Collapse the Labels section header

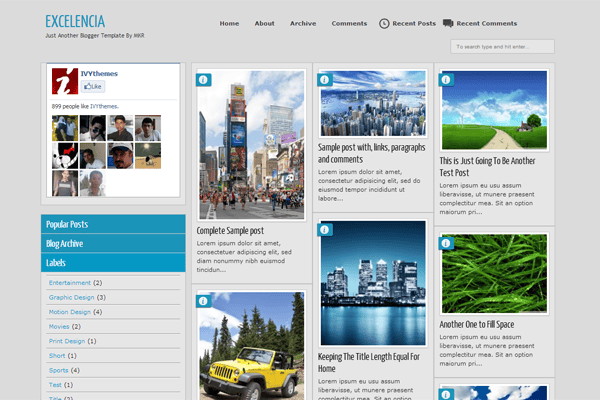[x=113, y=263]
